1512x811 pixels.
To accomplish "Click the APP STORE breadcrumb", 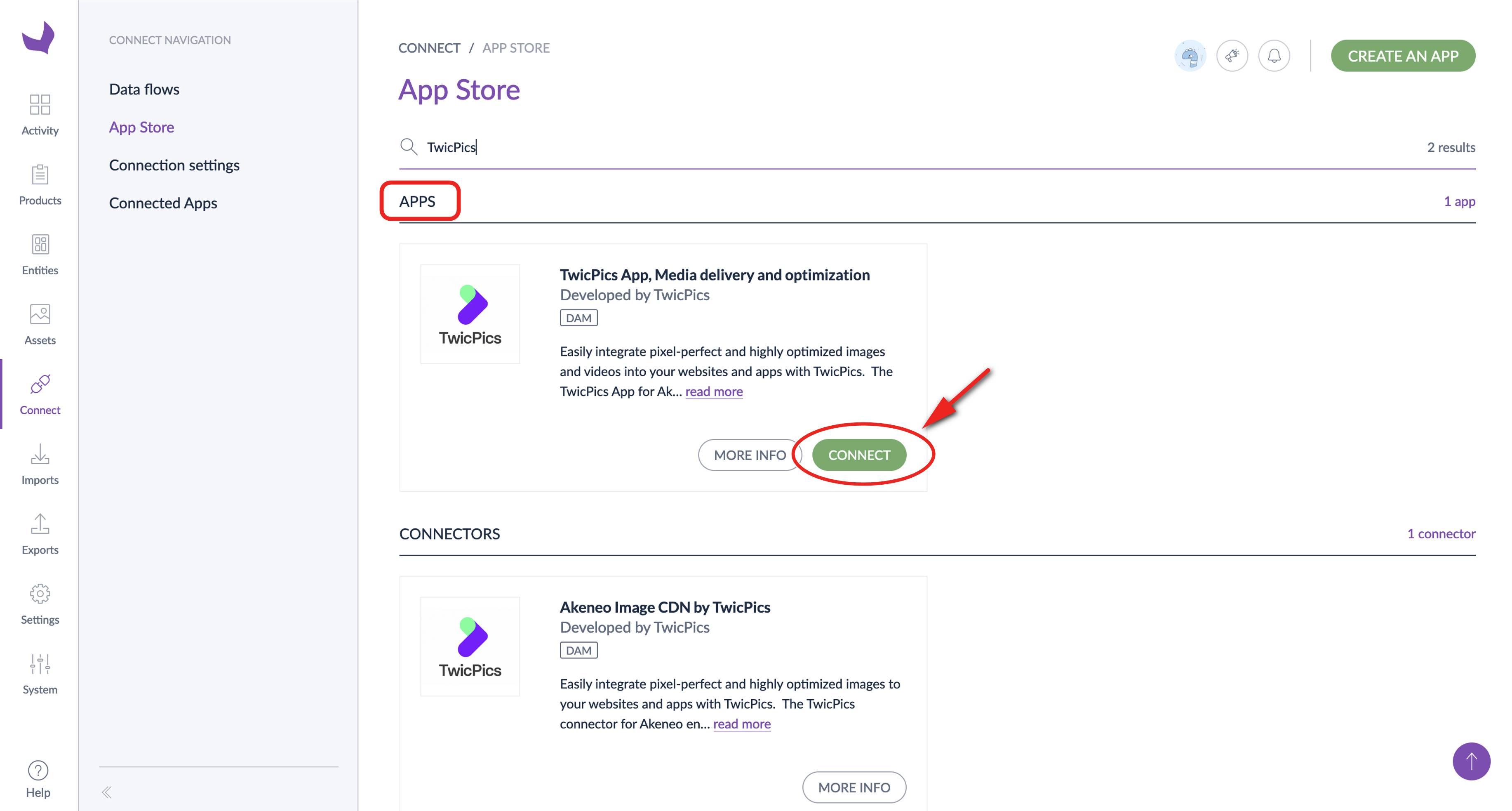I will (x=516, y=47).
